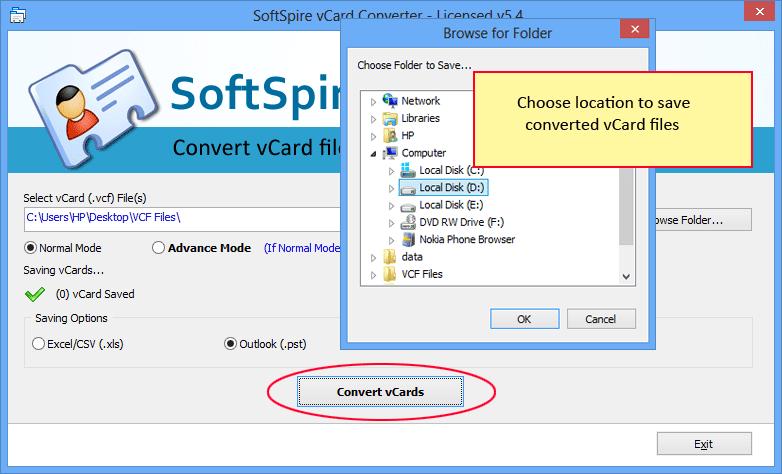Select Local Disk (D:) tree item

(x=443, y=188)
